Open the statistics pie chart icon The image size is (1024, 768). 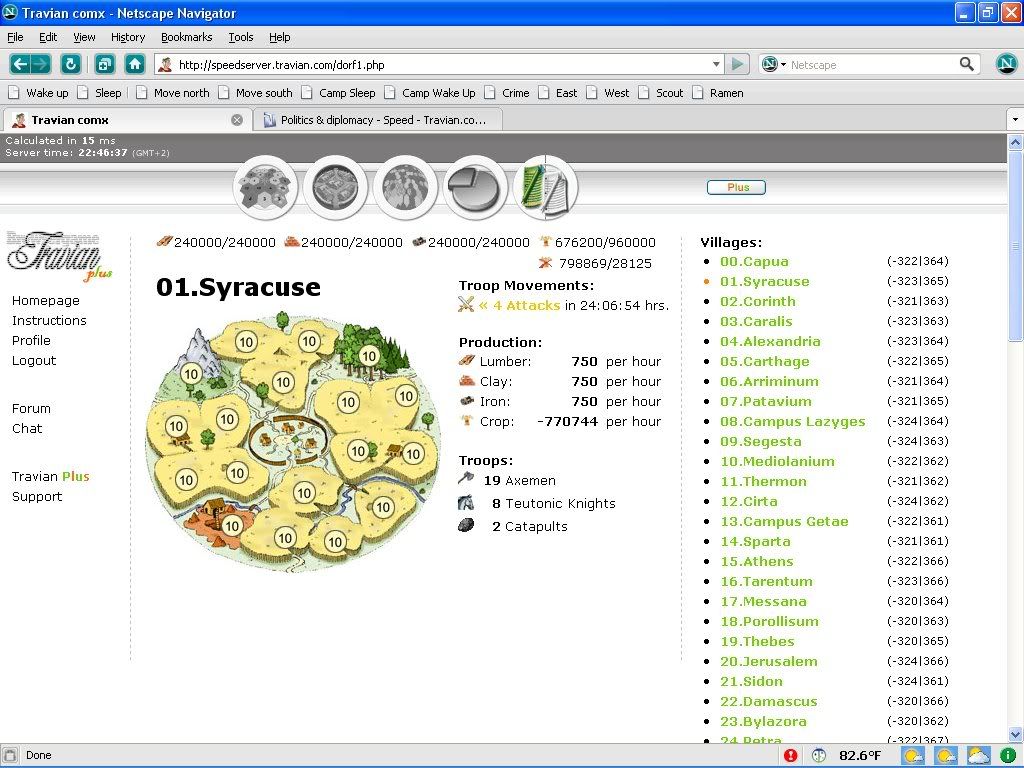(475, 188)
